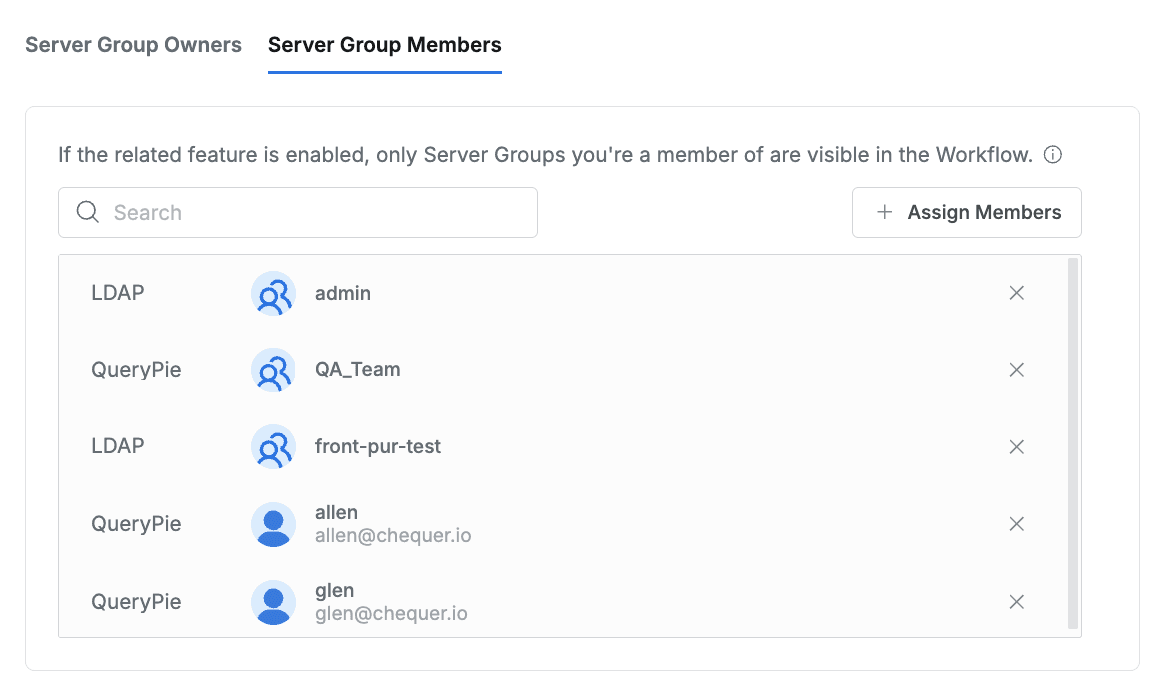The width and height of the screenshot is (1164, 696).
Task: Open the Assign Members dialog
Action: coord(966,212)
